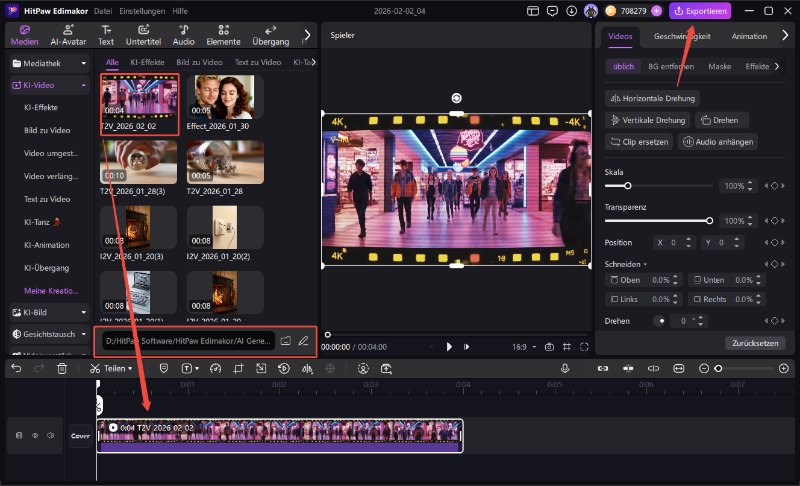The height and width of the screenshot is (486, 800).
Task: Open the Einstellungen menu
Action: pyautogui.click(x=142, y=11)
